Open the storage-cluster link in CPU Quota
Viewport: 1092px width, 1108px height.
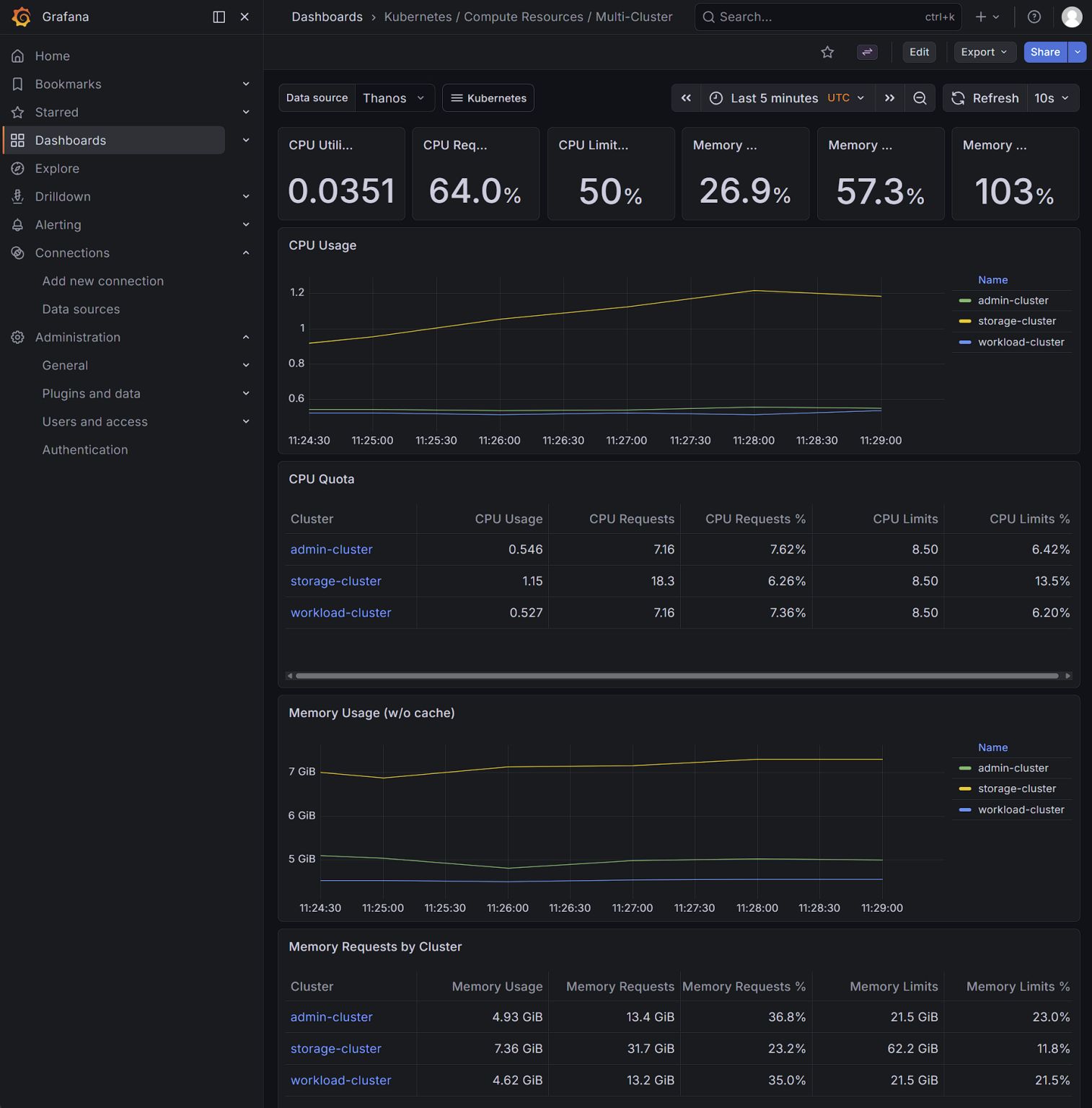(335, 581)
